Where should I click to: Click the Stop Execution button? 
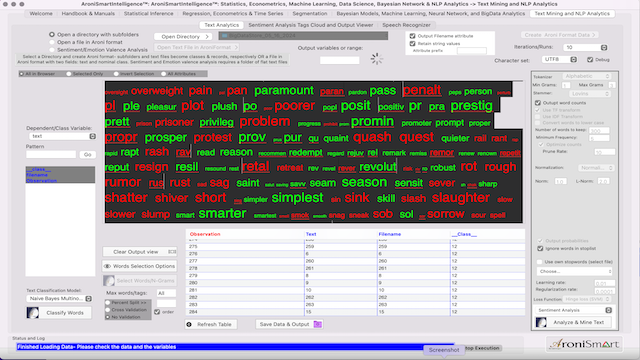pos(482,348)
